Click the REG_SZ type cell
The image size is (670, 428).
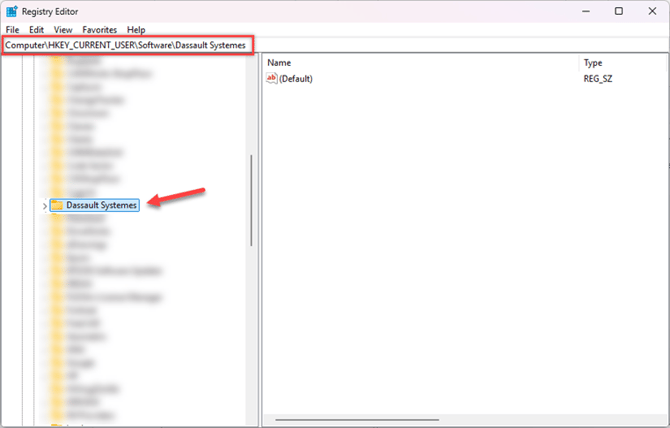[598, 79]
